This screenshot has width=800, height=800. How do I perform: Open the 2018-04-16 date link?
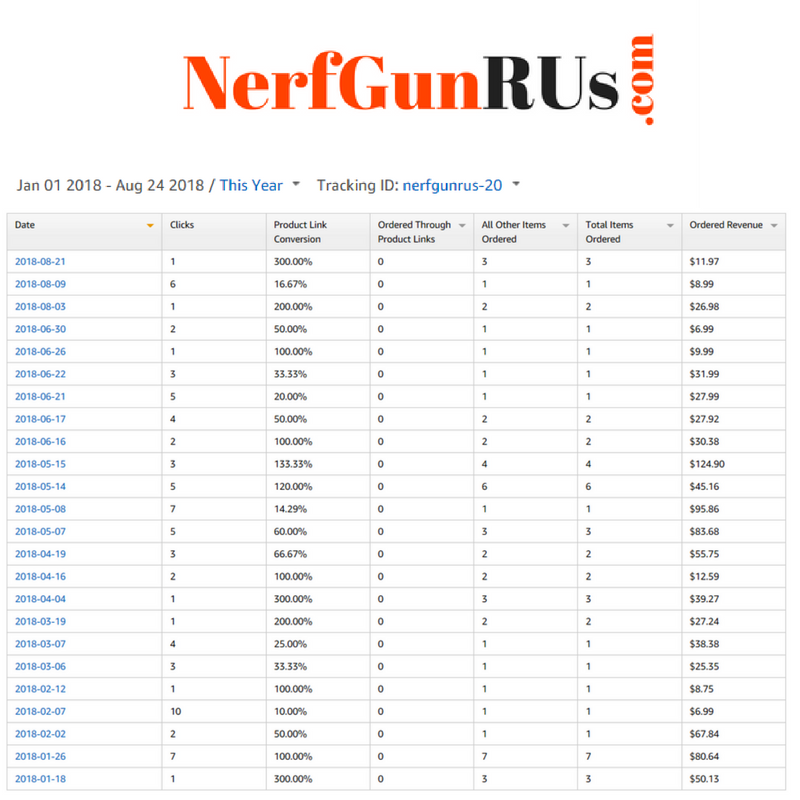click(x=40, y=577)
